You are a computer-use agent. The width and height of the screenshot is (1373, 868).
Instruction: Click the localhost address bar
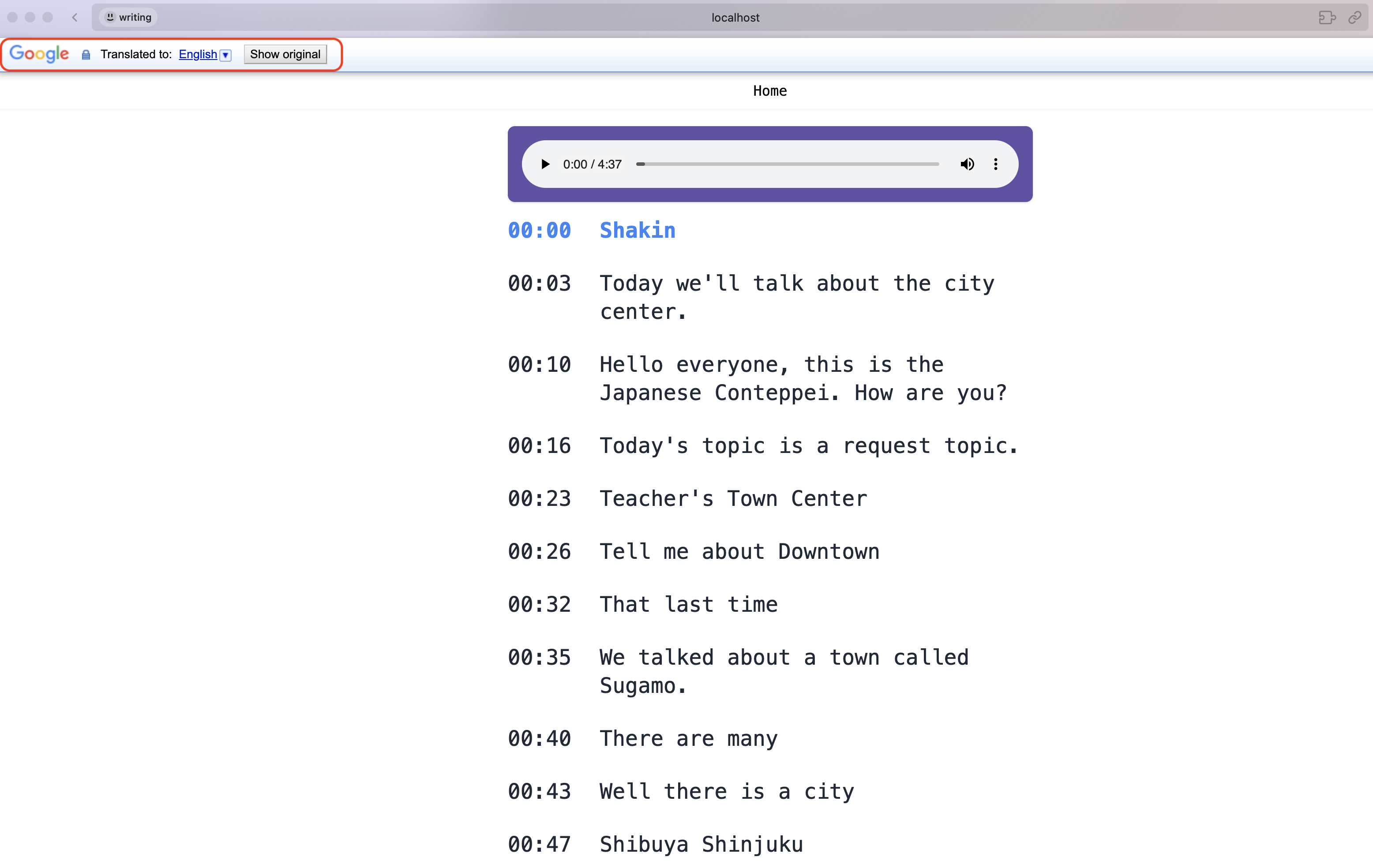point(735,17)
